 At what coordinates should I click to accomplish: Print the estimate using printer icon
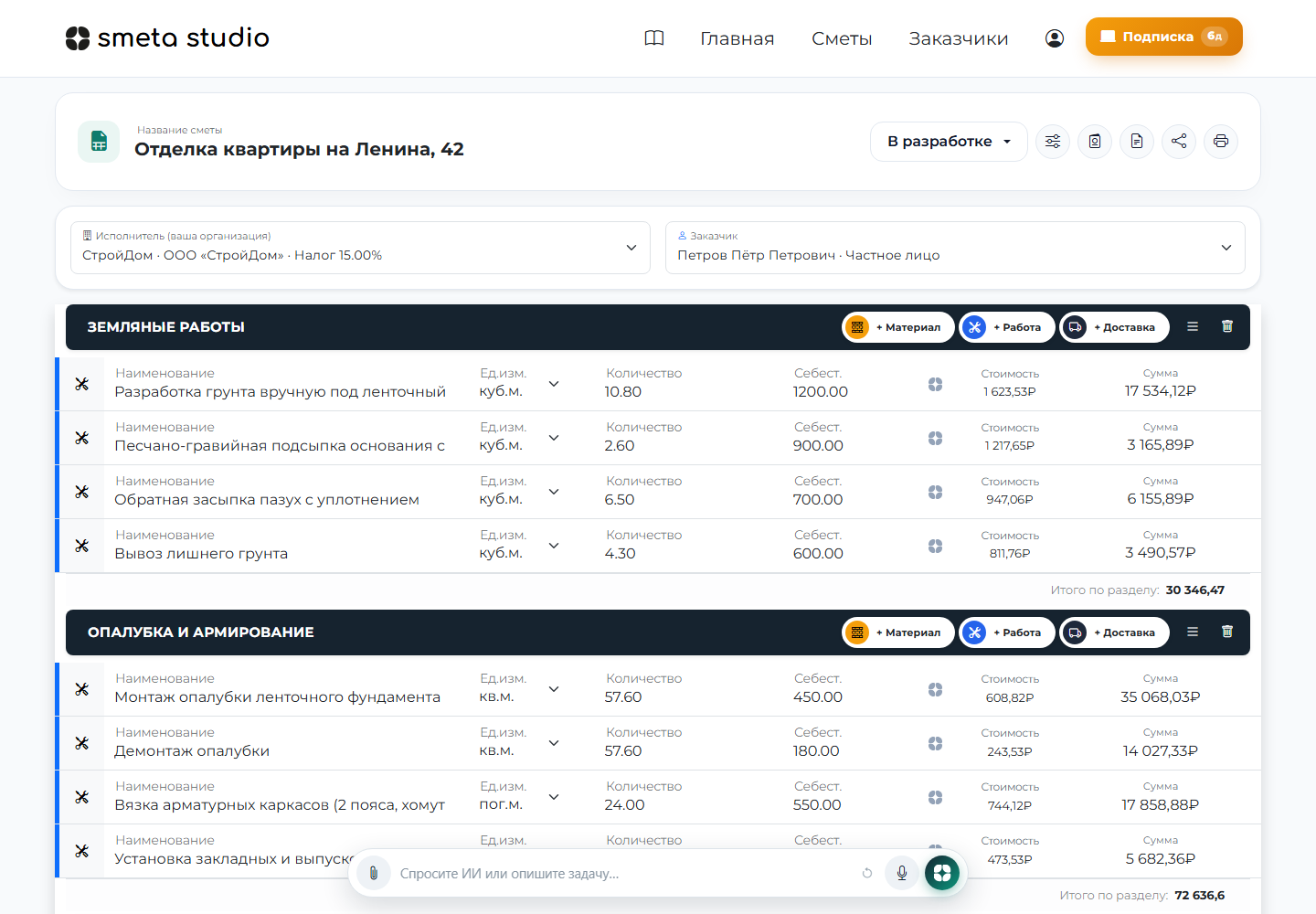point(1221,142)
